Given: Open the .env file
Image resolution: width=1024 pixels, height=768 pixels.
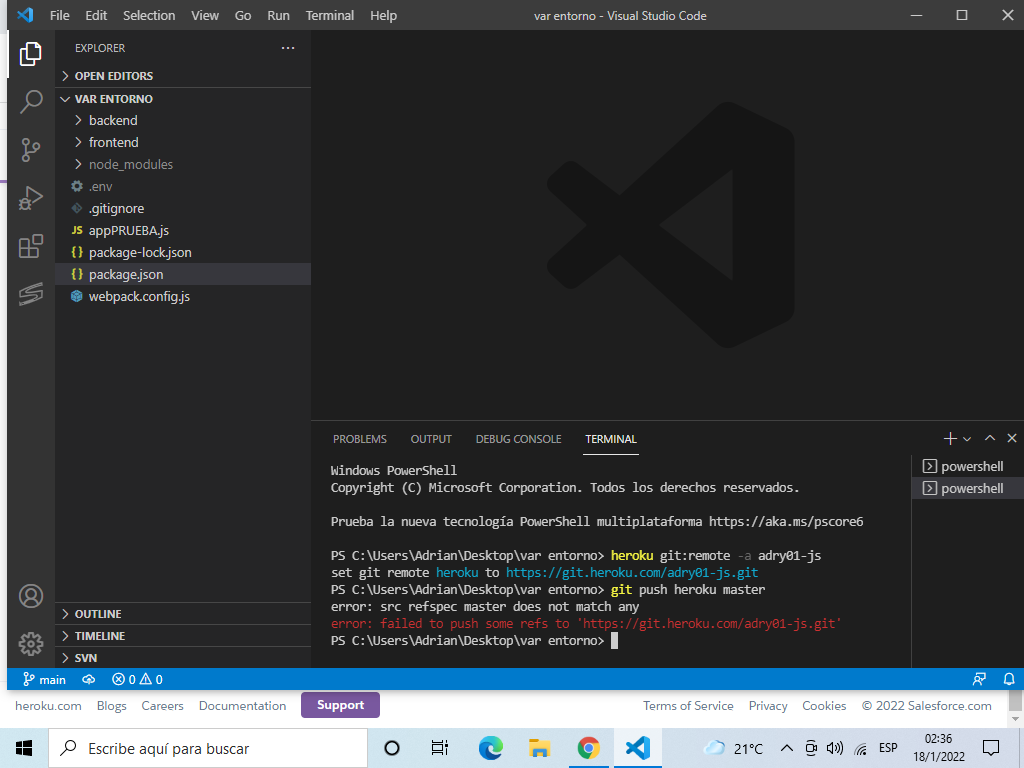Looking at the screenshot, I should click(183, 187).
